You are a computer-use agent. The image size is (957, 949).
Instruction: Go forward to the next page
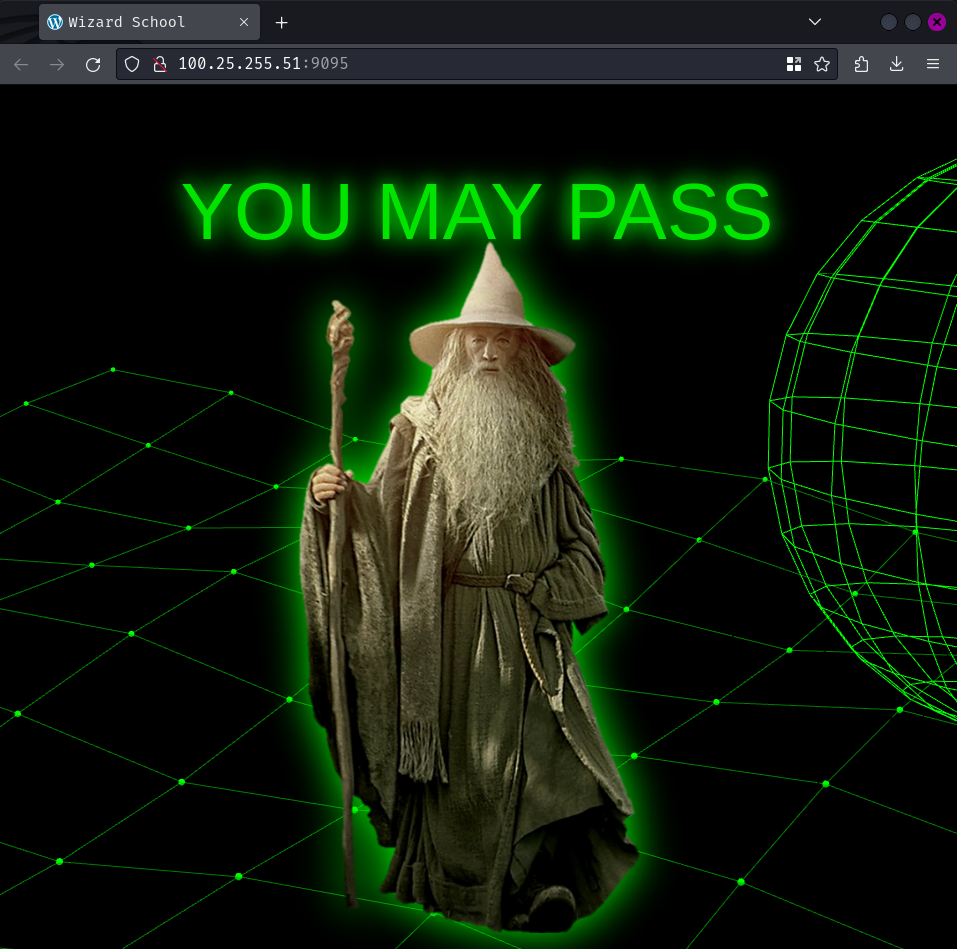click(x=57, y=64)
